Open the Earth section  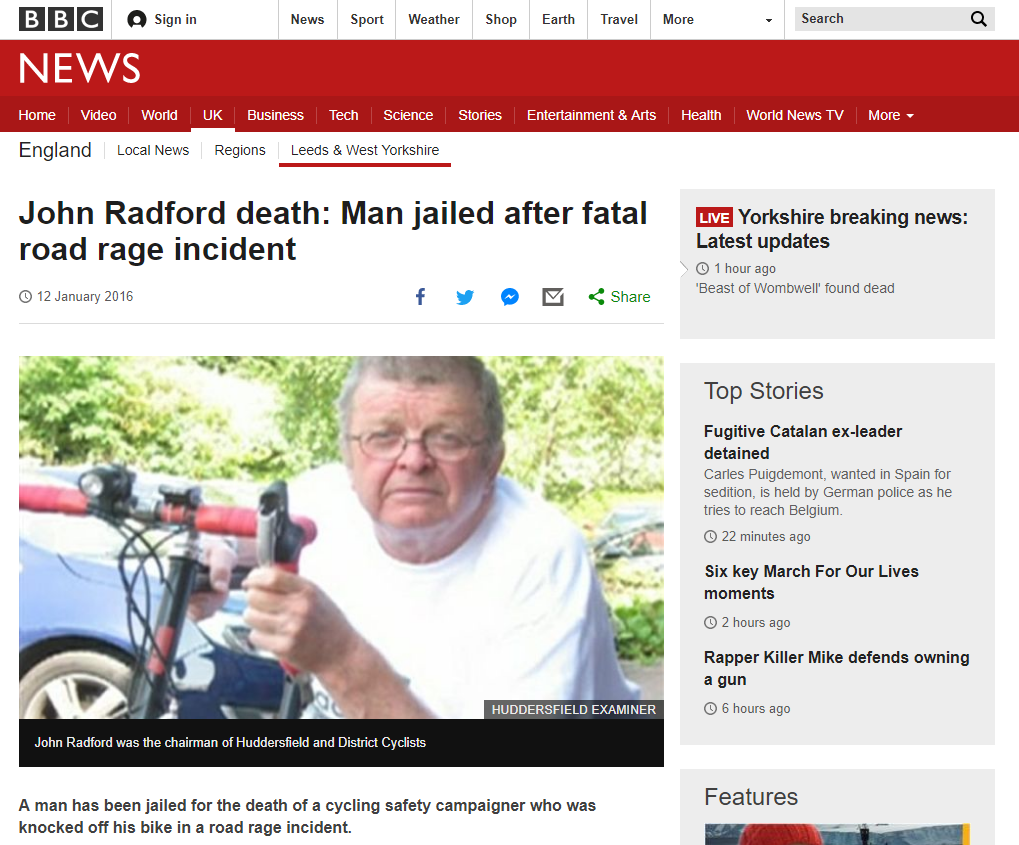(558, 20)
